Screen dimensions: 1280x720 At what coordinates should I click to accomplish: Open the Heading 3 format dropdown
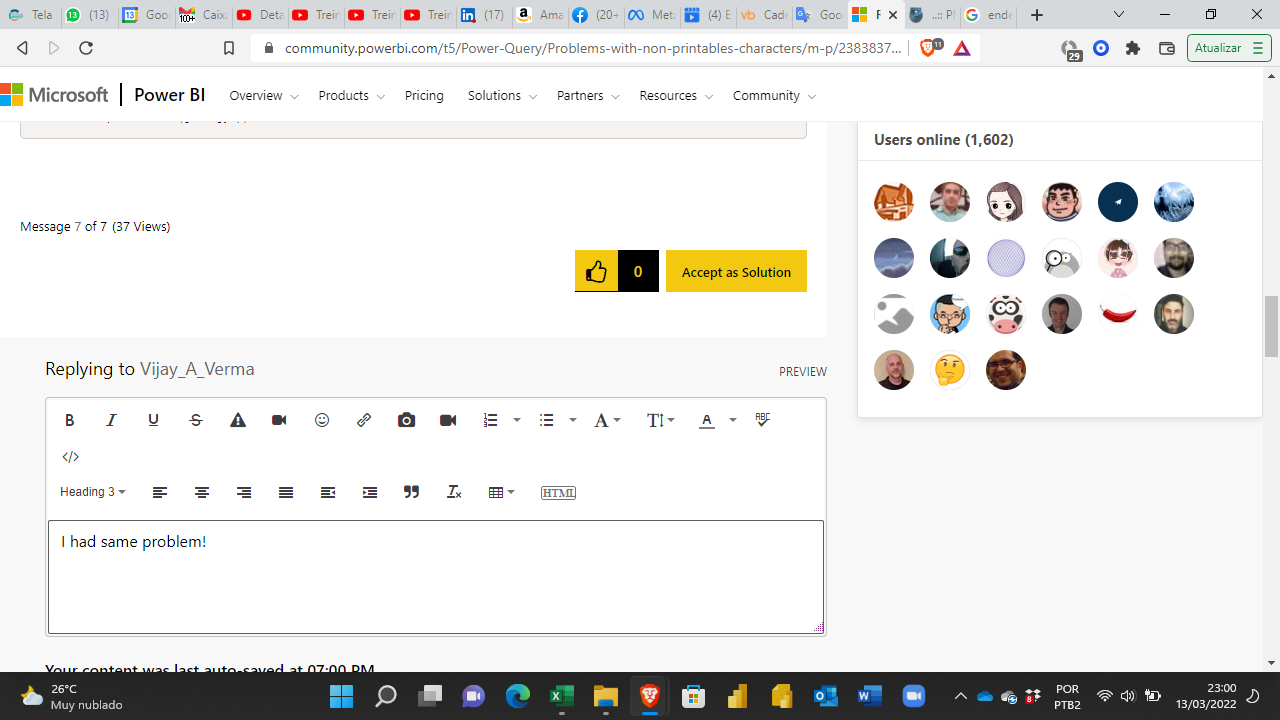92,492
